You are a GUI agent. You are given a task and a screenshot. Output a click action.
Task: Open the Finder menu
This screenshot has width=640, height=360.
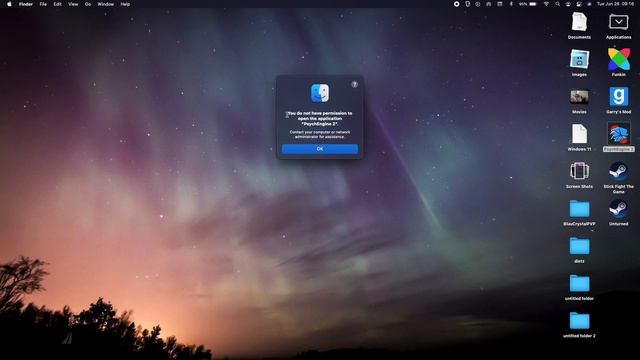pyautogui.click(x=26, y=4)
